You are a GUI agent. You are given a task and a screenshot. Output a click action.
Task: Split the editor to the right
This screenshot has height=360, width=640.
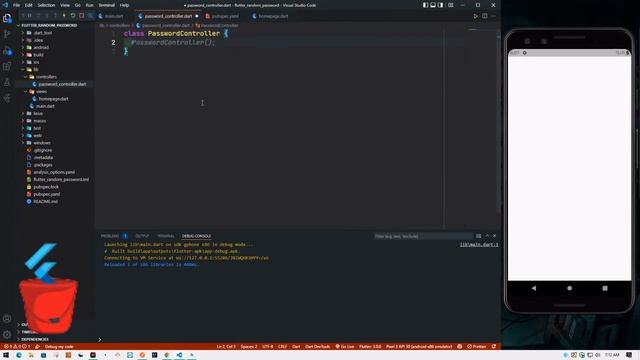484,16
